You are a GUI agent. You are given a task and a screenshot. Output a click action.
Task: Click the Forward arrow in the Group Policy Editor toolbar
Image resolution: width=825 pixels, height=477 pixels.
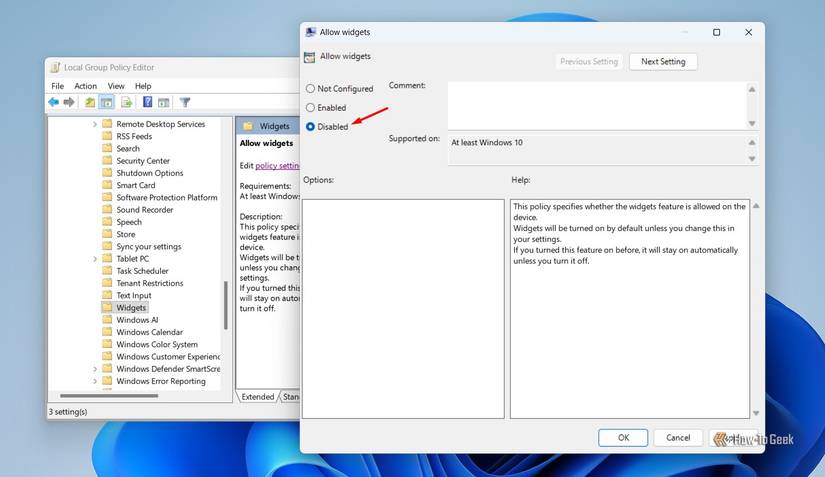[69, 102]
